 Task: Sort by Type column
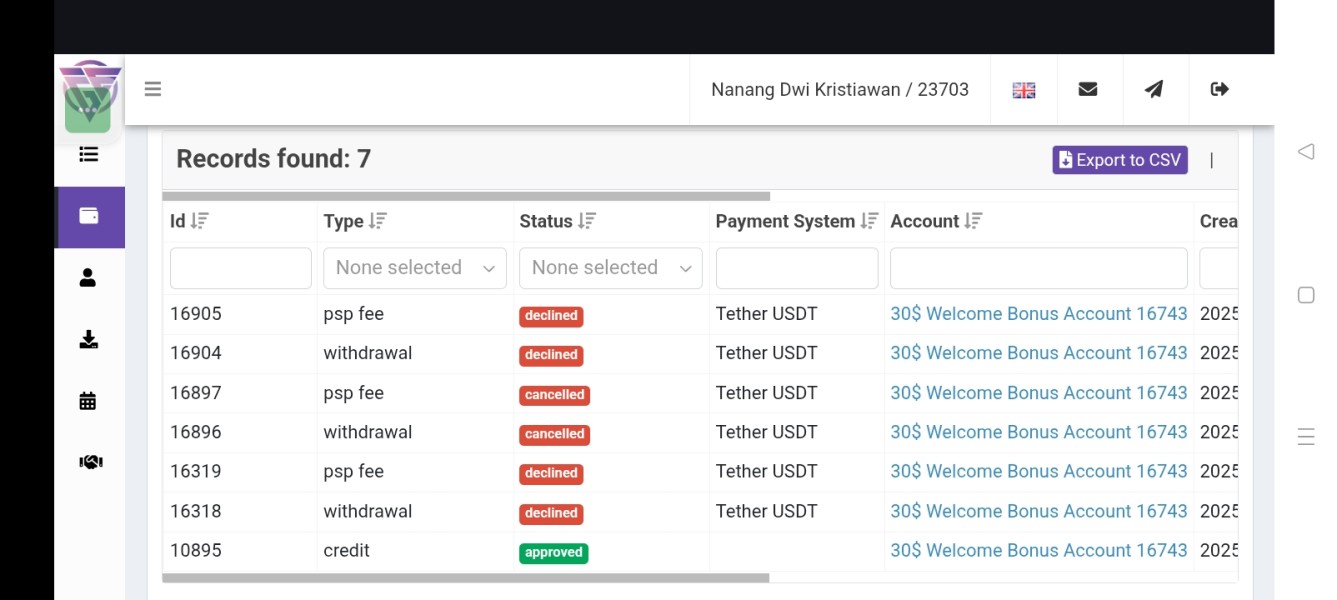[x=377, y=221]
